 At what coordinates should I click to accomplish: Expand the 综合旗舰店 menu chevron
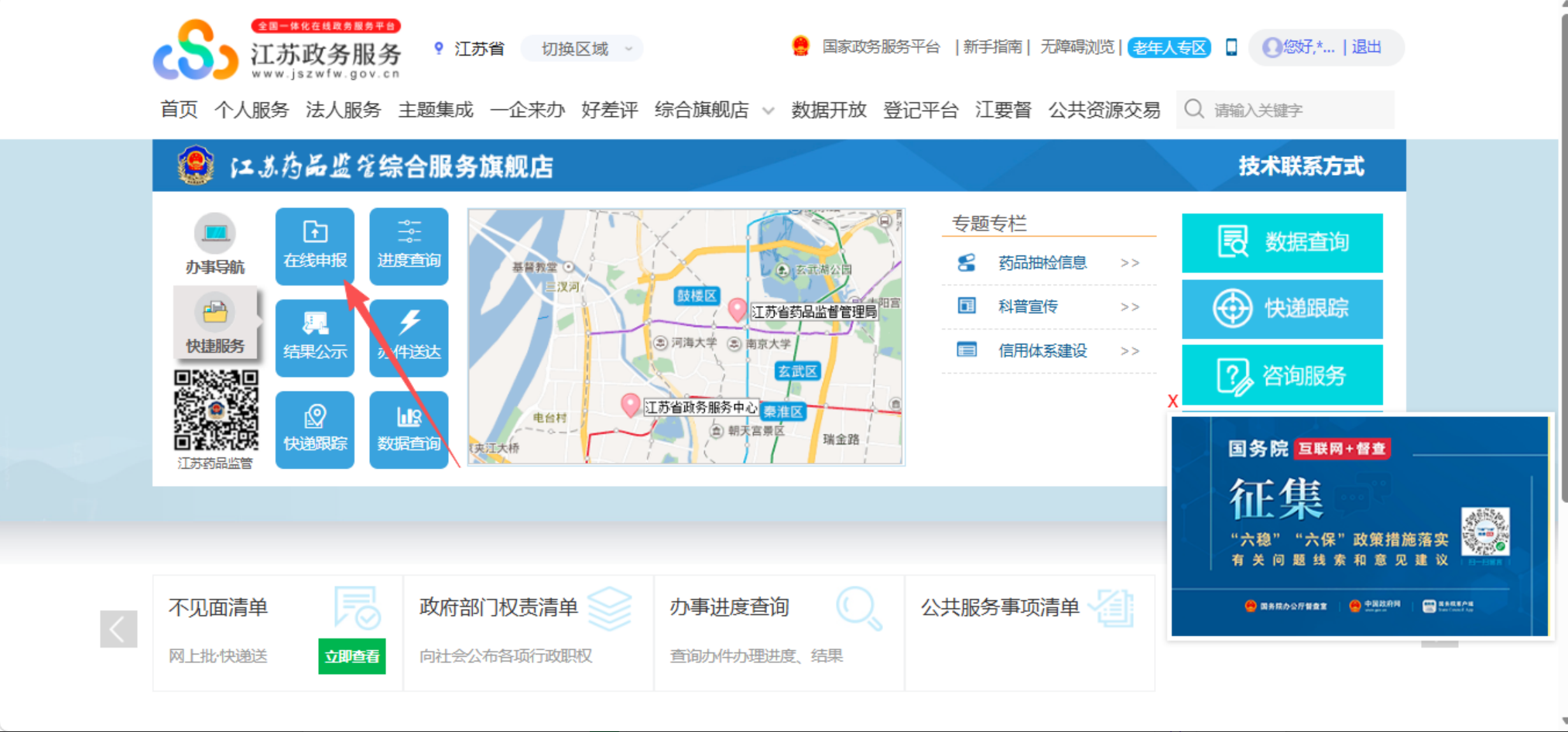tap(768, 111)
